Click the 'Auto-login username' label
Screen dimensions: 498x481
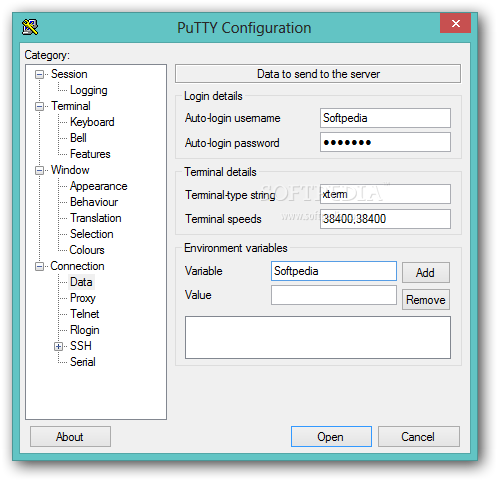233,118
